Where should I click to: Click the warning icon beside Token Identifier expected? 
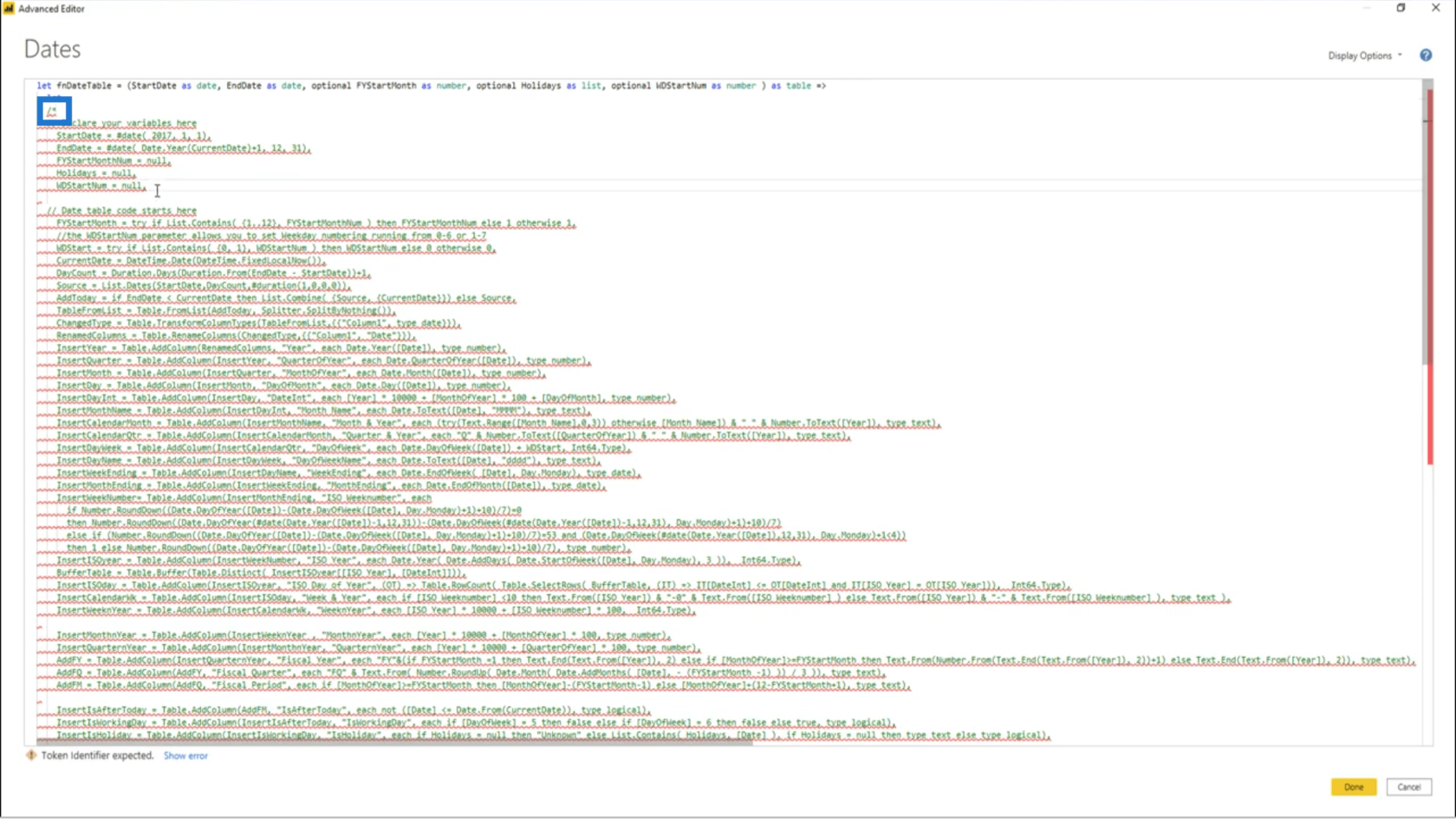(x=31, y=756)
